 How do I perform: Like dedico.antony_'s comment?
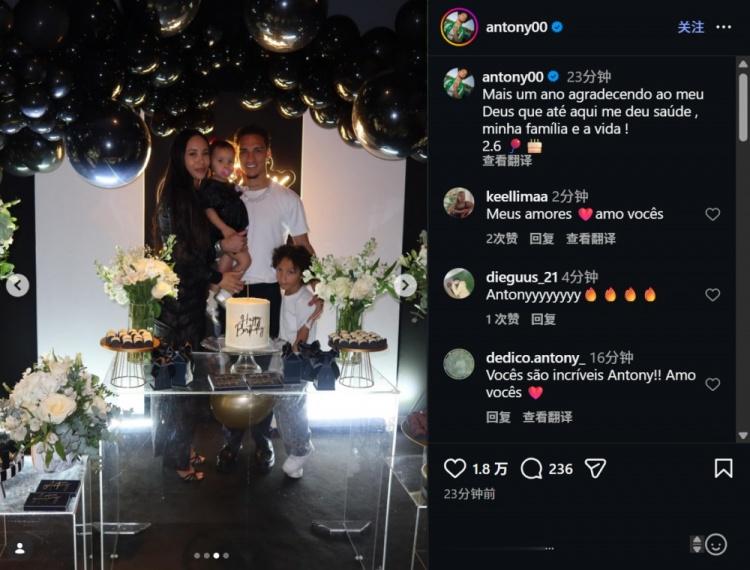point(713,384)
